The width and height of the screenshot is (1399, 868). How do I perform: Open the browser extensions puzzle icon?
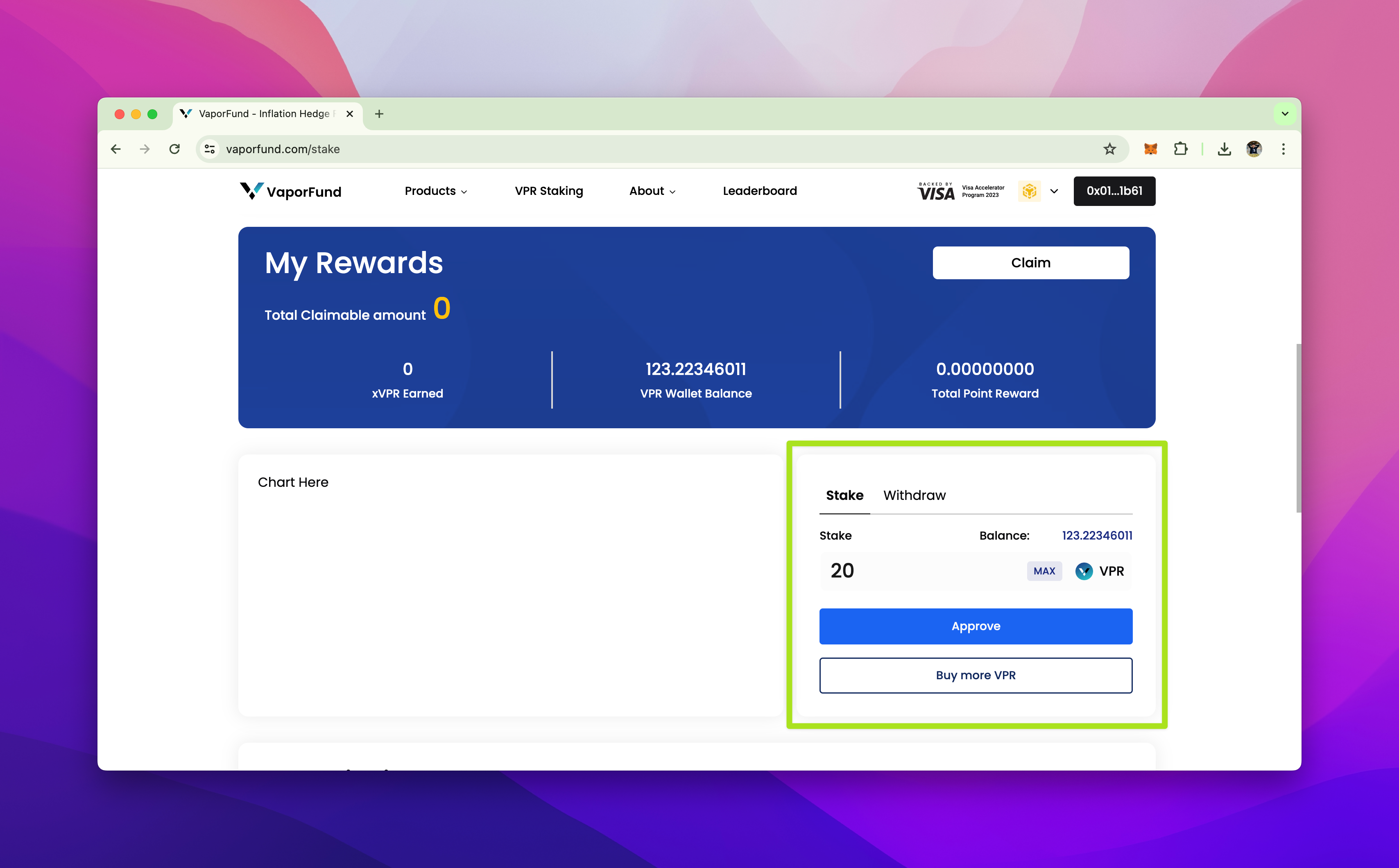click(1180, 149)
